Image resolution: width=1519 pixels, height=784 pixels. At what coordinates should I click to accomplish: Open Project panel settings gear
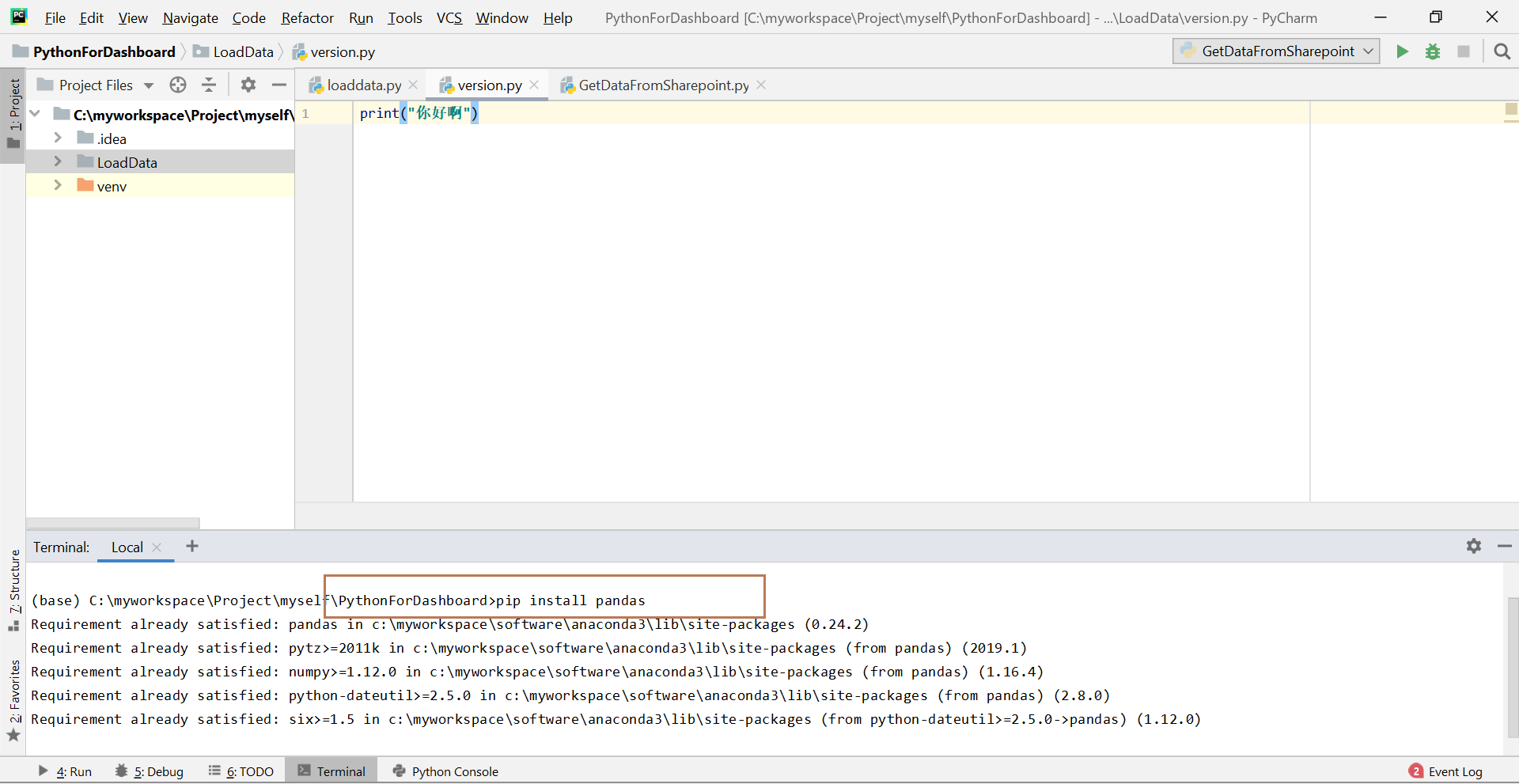point(248,85)
